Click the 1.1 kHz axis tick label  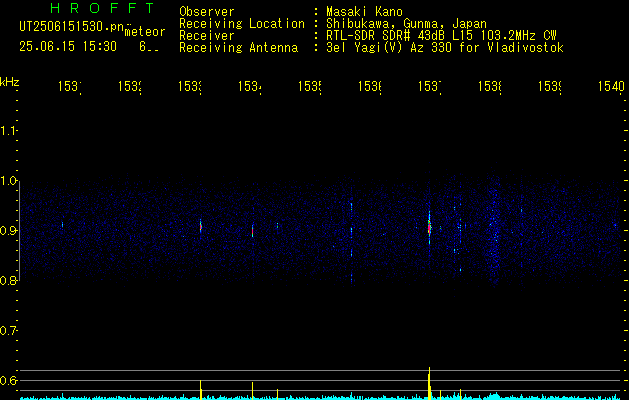tap(8, 131)
